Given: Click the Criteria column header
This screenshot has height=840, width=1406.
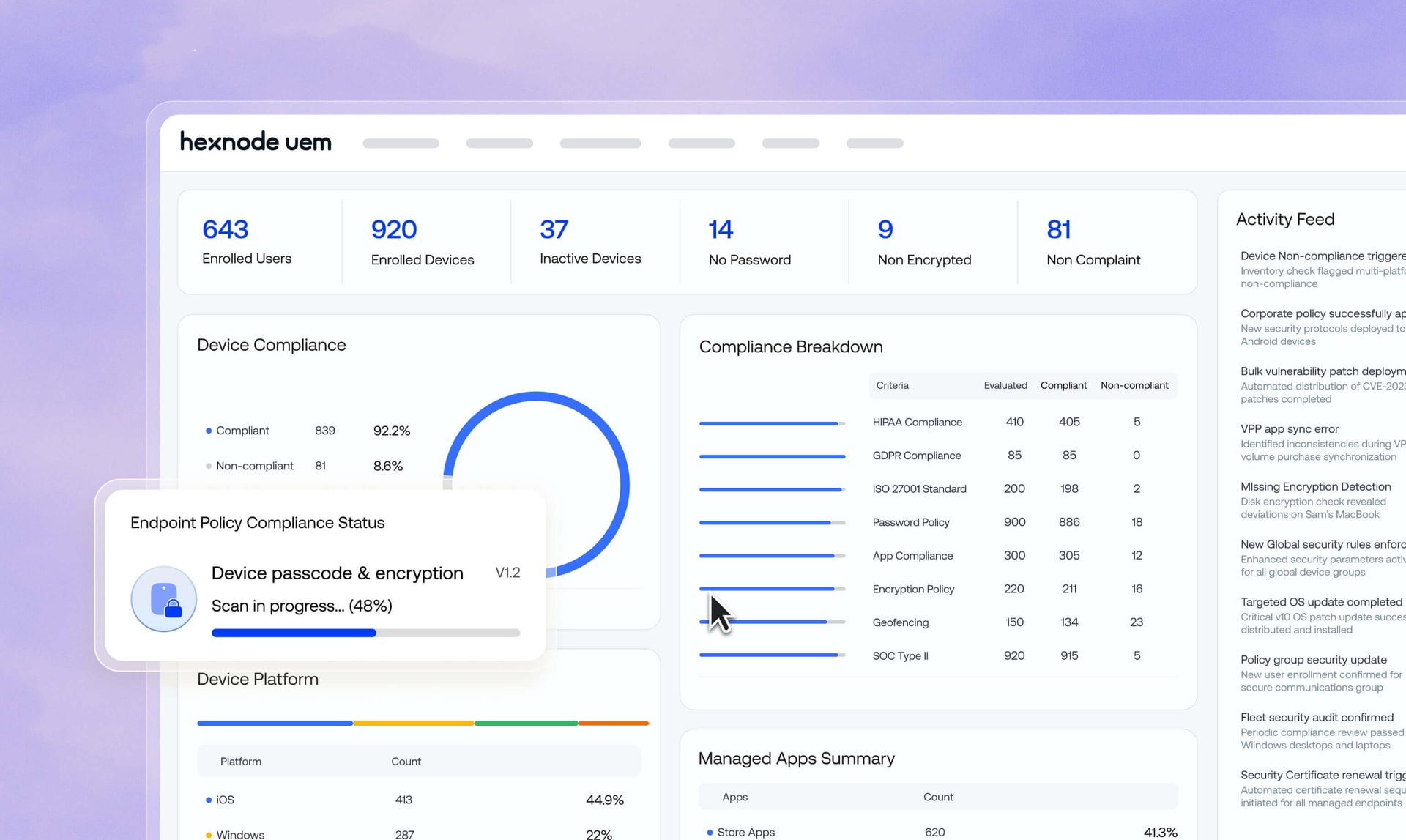Looking at the screenshot, I should click(892, 385).
